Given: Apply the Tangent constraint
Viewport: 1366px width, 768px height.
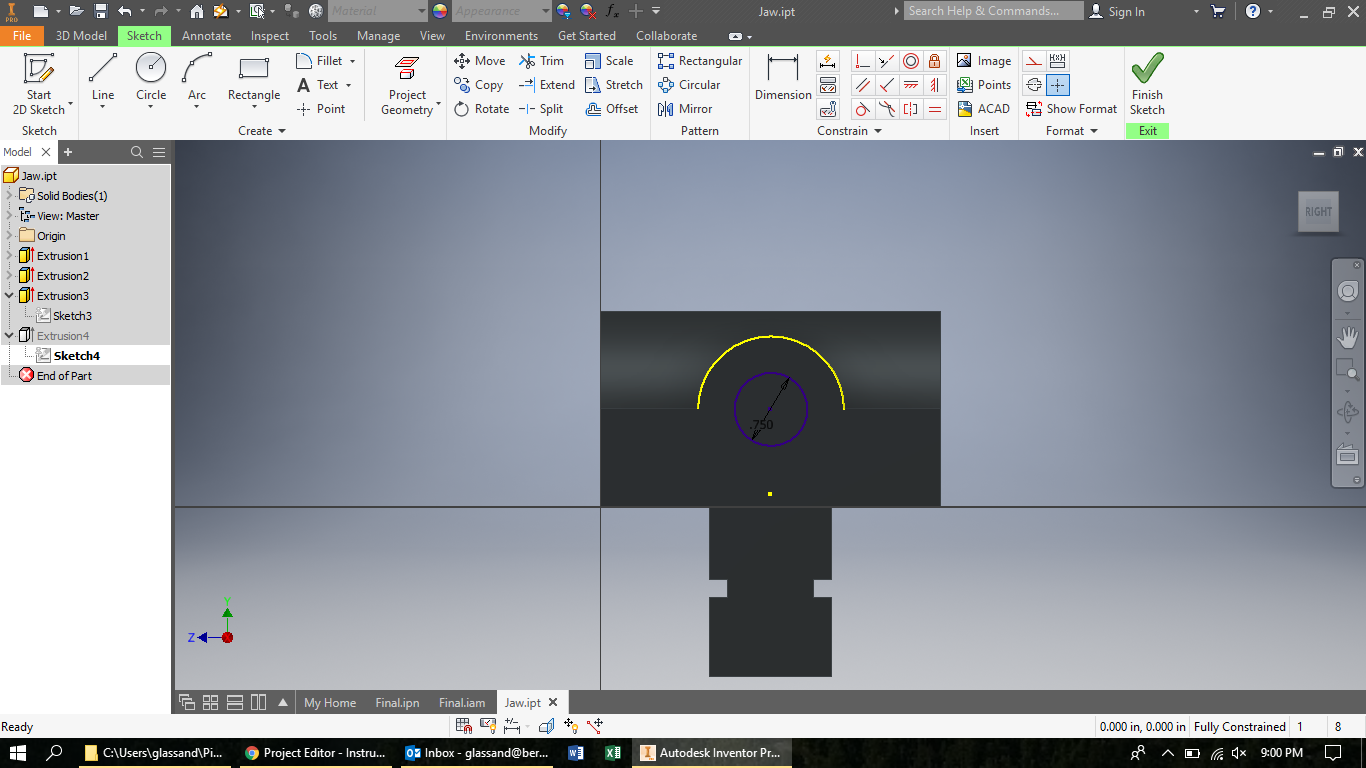Looking at the screenshot, I should [862, 109].
